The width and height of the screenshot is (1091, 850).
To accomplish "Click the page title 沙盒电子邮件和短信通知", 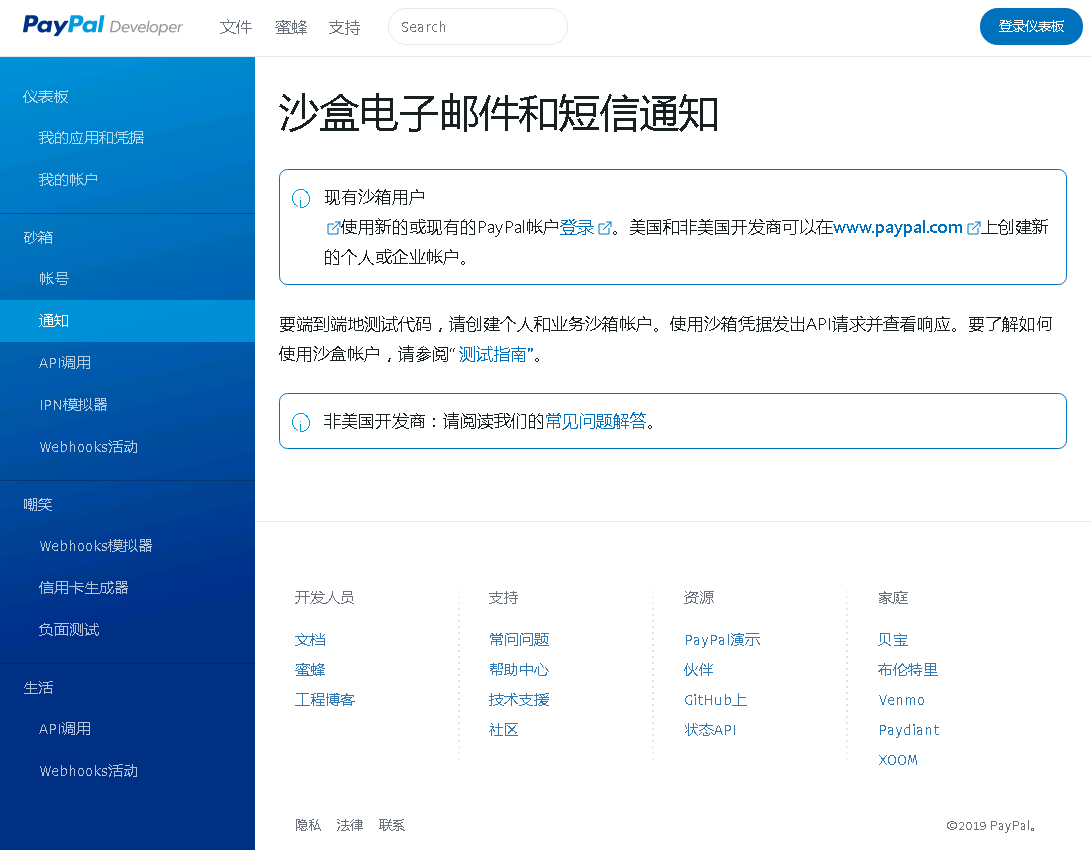I will [498, 113].
